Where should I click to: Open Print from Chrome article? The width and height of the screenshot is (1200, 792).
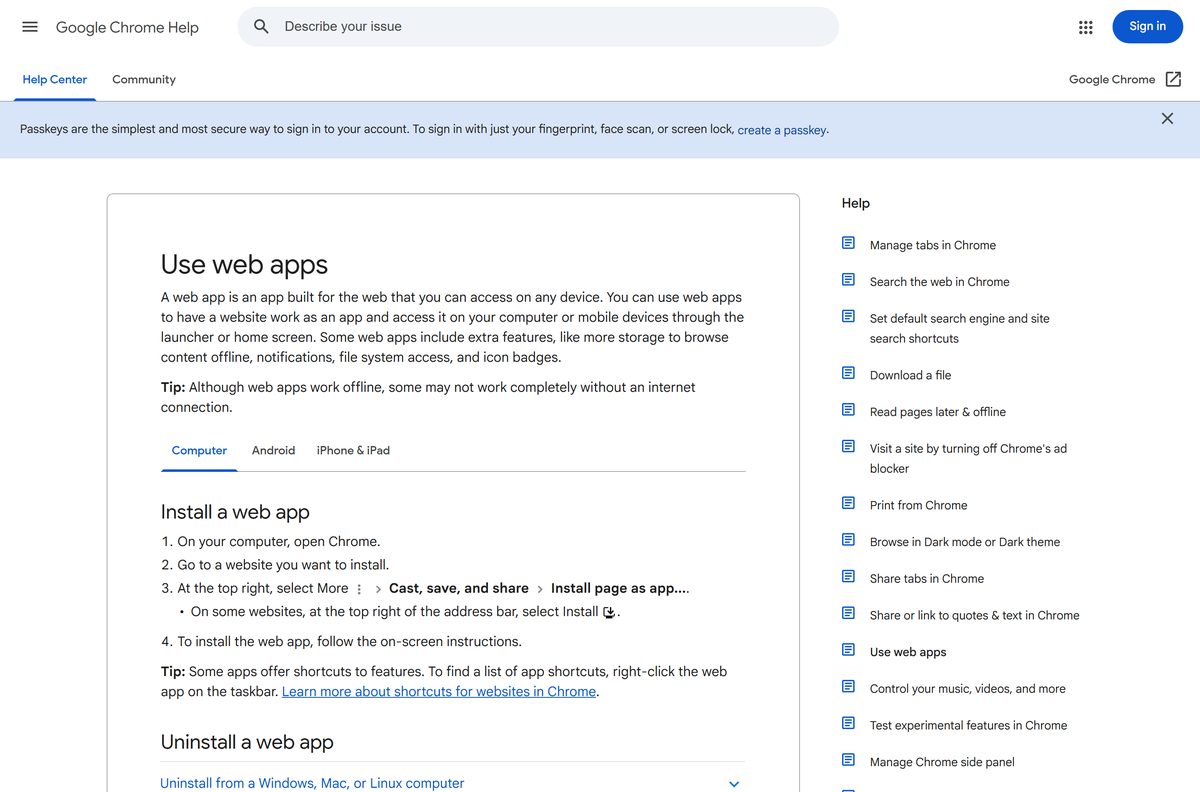918,505
